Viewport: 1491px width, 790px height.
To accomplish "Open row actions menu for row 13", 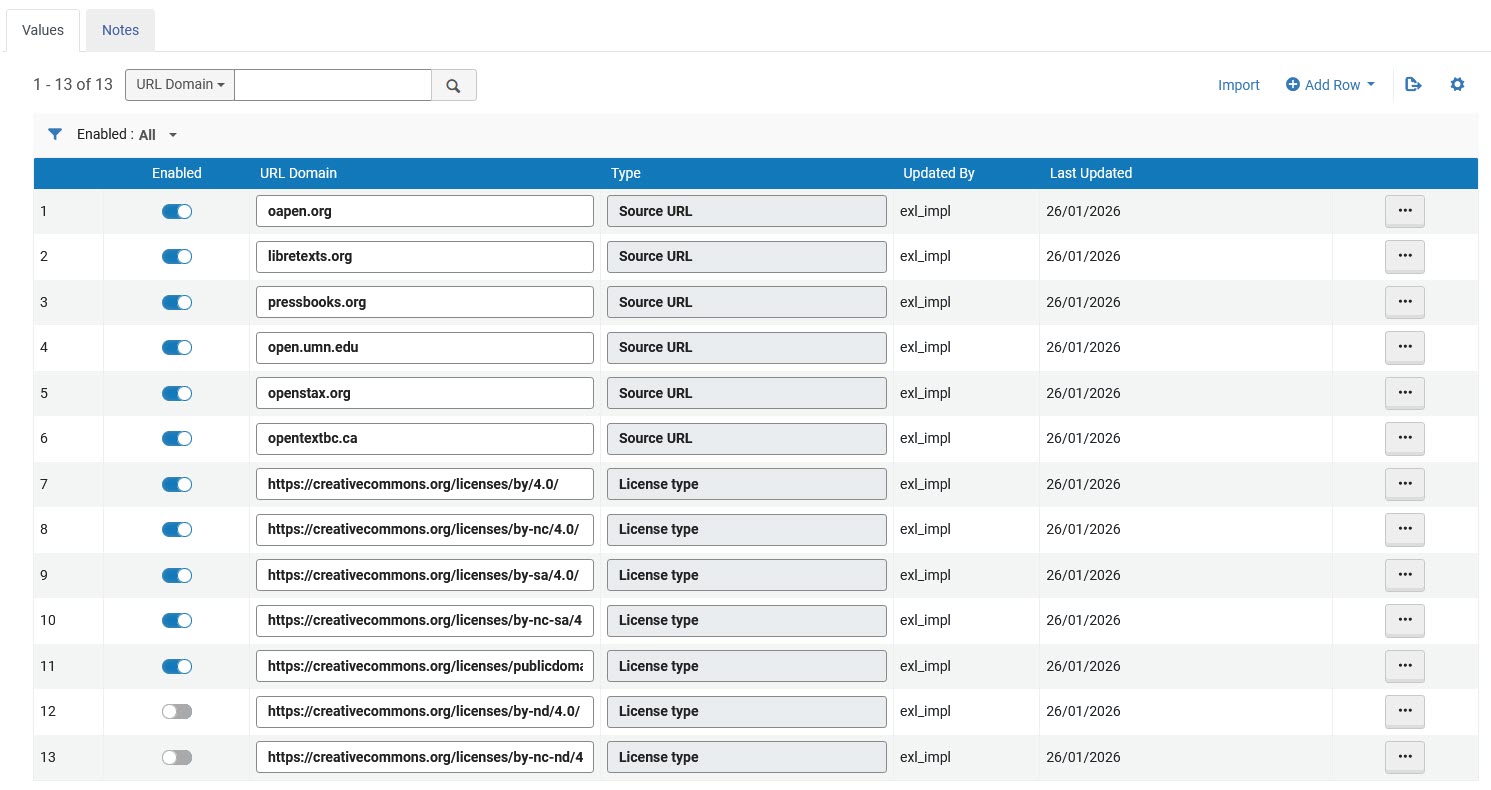I will pos(1404,757).
